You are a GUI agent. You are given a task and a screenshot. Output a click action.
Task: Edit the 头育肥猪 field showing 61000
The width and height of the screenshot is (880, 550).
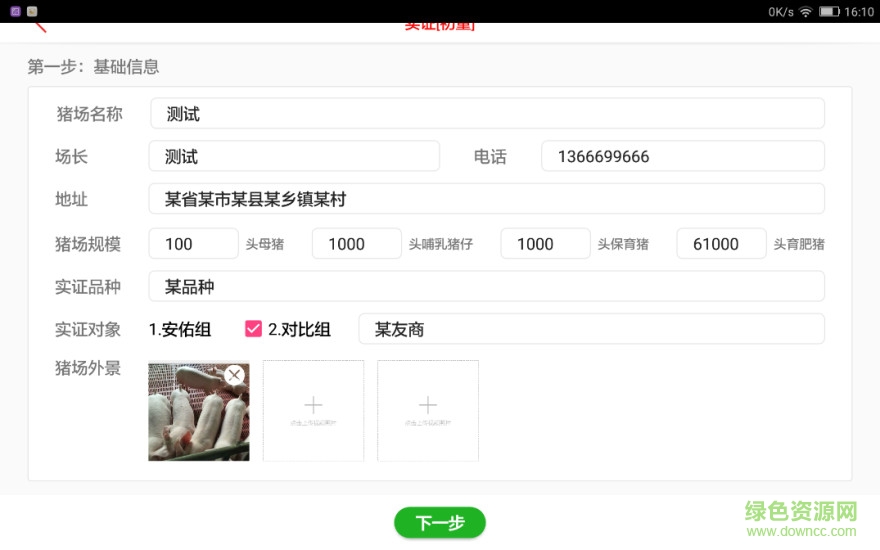[x=721, y=244]
